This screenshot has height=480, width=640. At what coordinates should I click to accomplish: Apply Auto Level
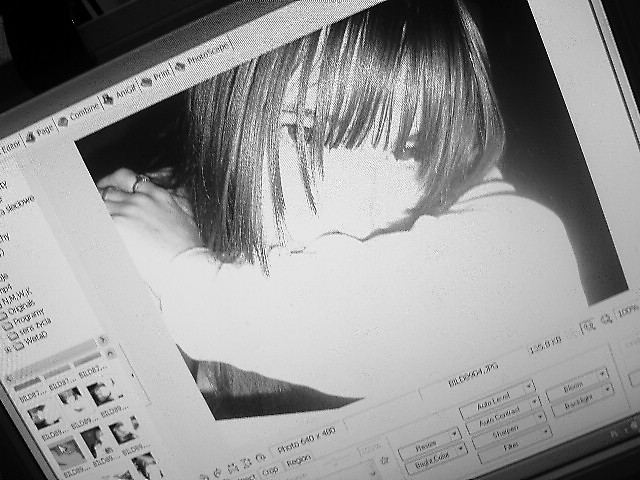[494, 401]
